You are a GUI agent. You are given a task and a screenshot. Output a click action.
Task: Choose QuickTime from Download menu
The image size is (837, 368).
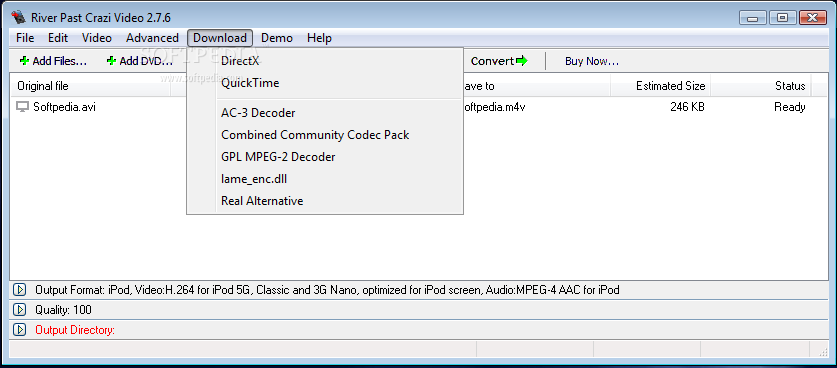[x=325, y=83]
